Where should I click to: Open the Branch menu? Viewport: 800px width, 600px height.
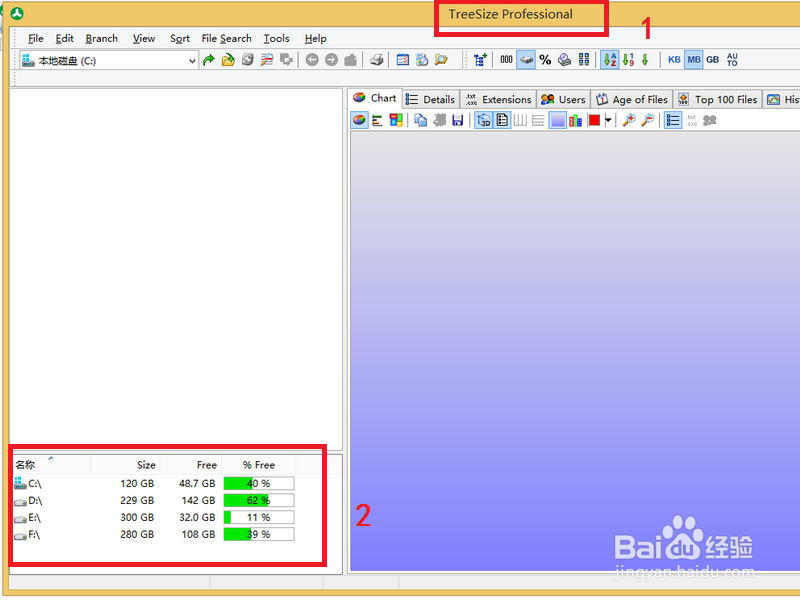click(102, 39)
